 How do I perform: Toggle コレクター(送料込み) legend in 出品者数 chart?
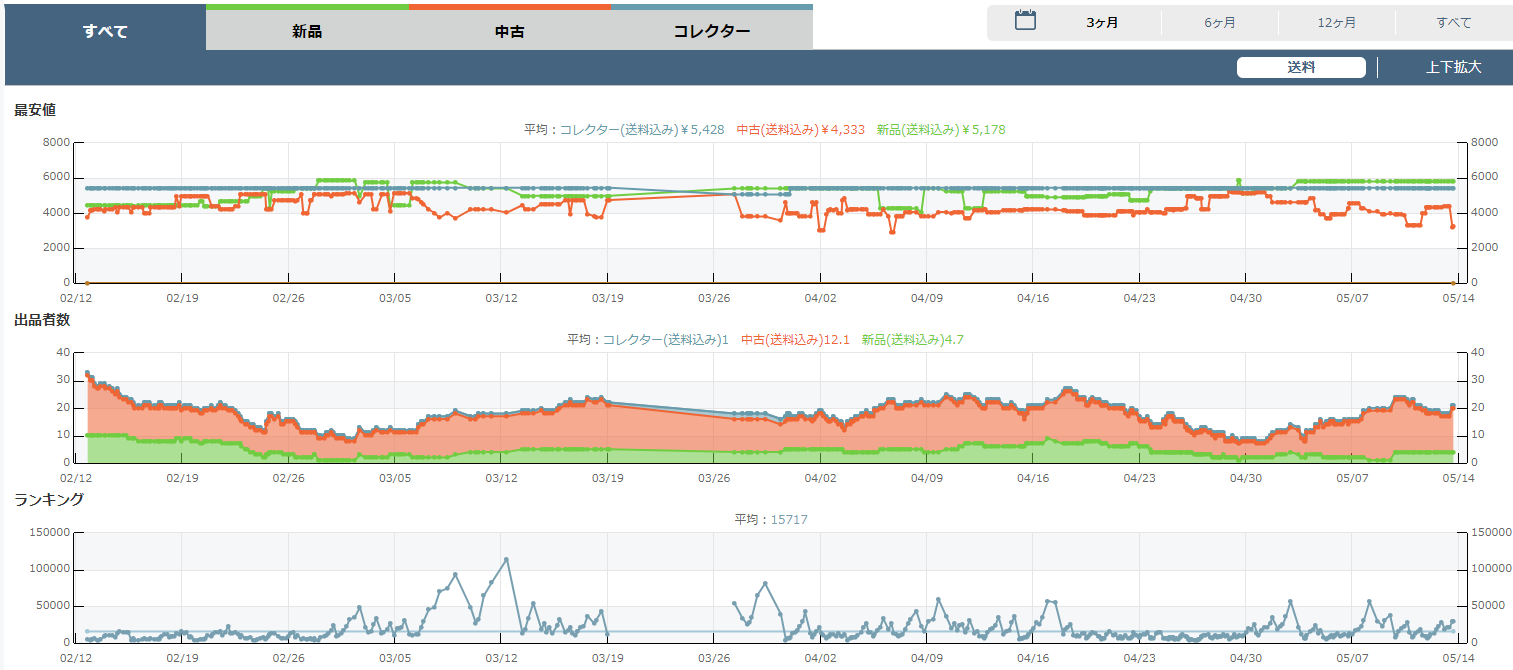coord(666,340)
